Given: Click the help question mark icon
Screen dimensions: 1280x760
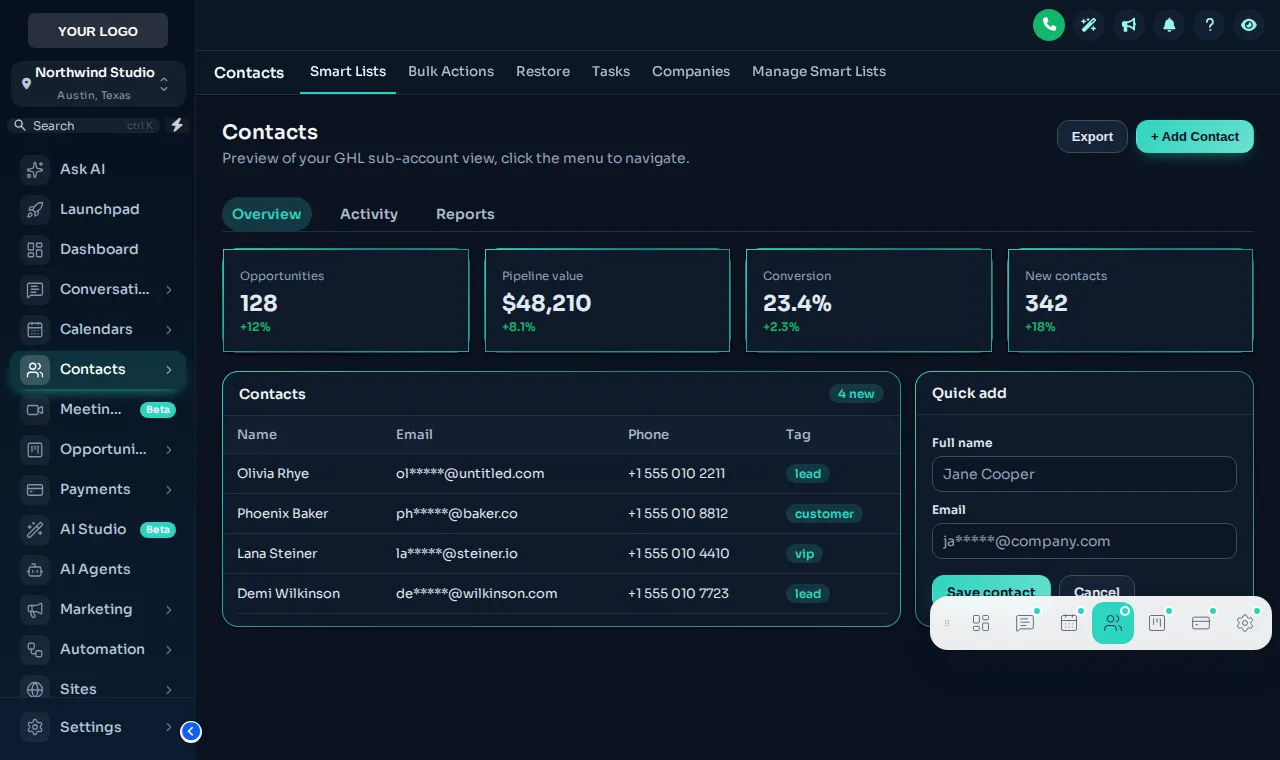Looking at the screenshot, I should coord(1209,25).
